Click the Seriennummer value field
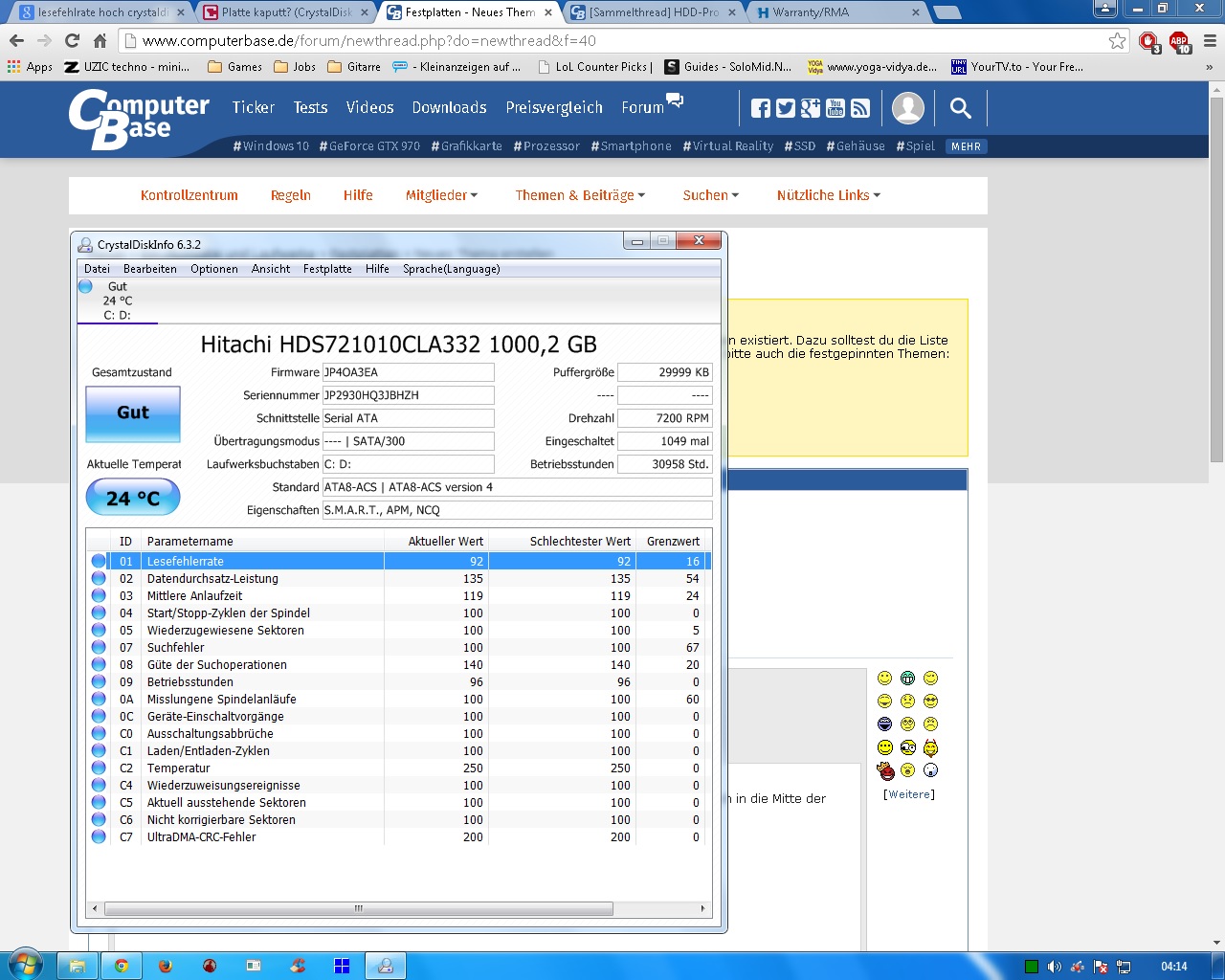Viewport: 1225px width, 980px height. pos(409,395)
